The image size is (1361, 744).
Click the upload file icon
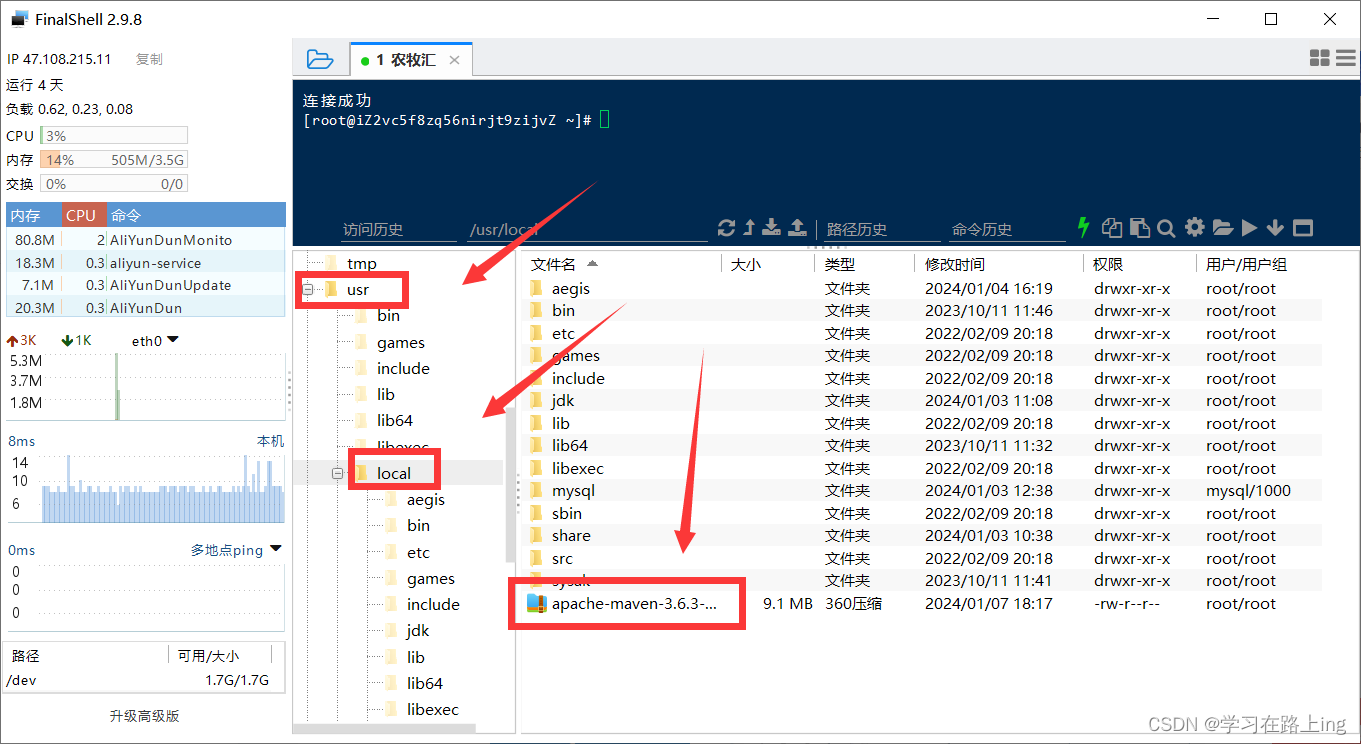point(797,228)
